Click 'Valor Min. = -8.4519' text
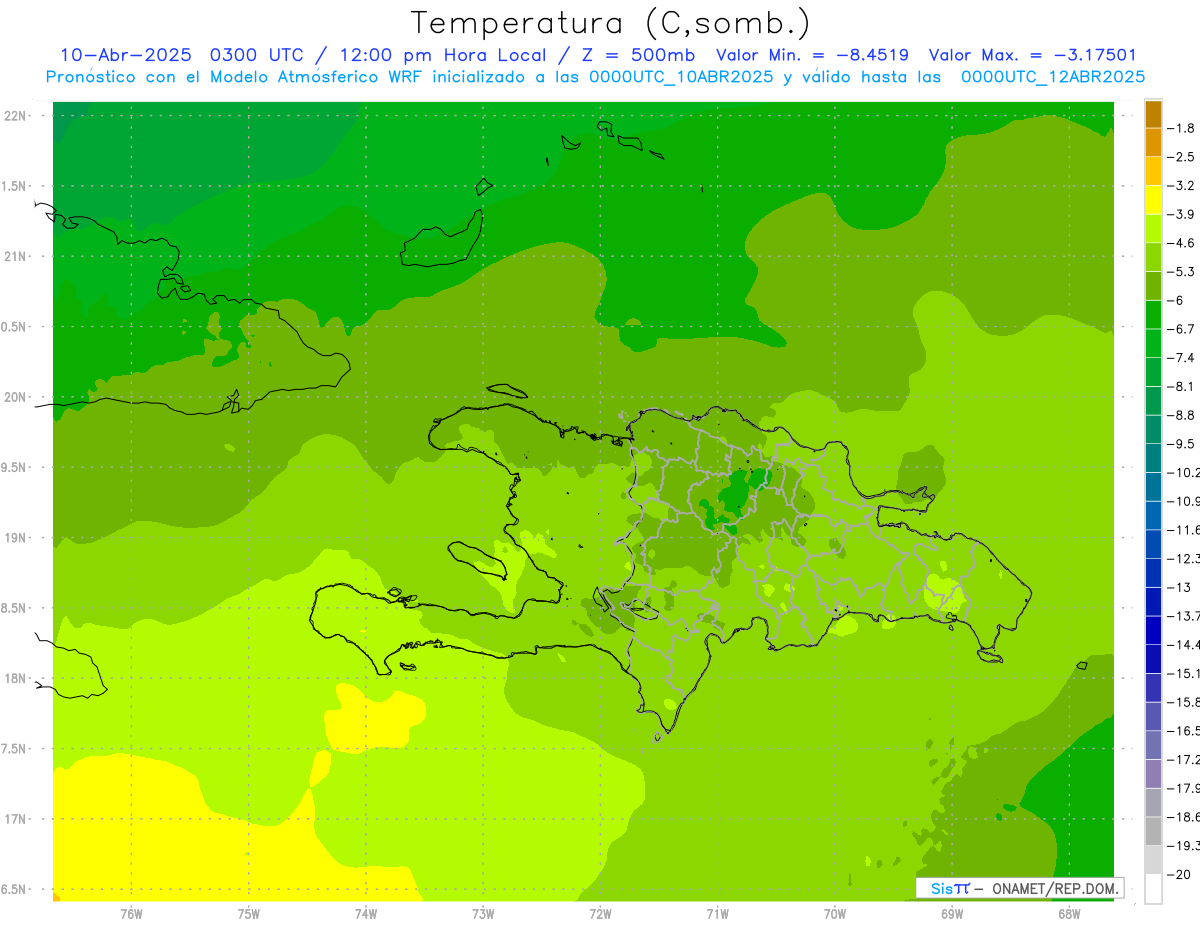Screen dimensions: 1200x927 [x=812, y=55]
